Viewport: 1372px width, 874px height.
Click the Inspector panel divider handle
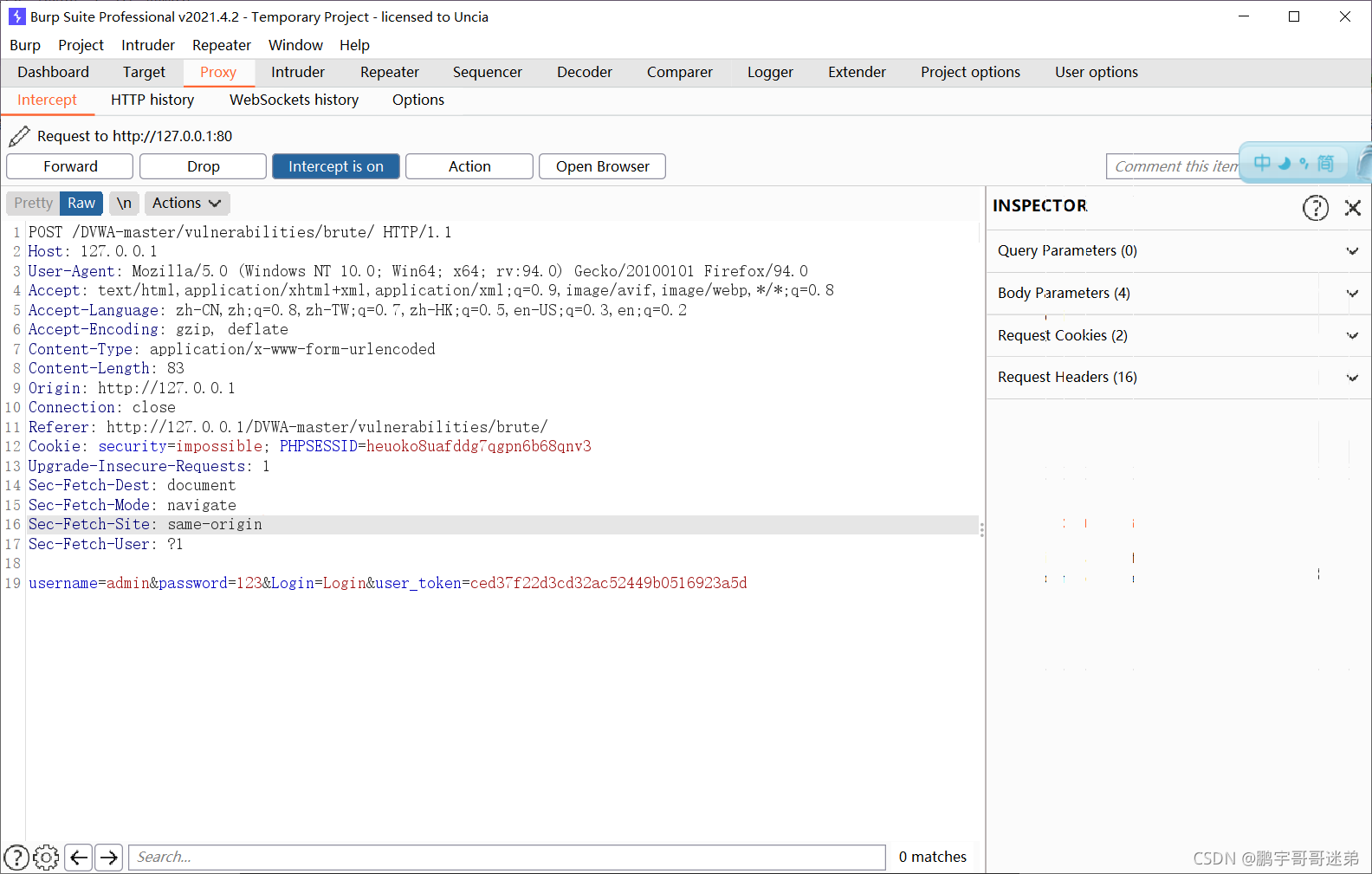tap(981, 529)
